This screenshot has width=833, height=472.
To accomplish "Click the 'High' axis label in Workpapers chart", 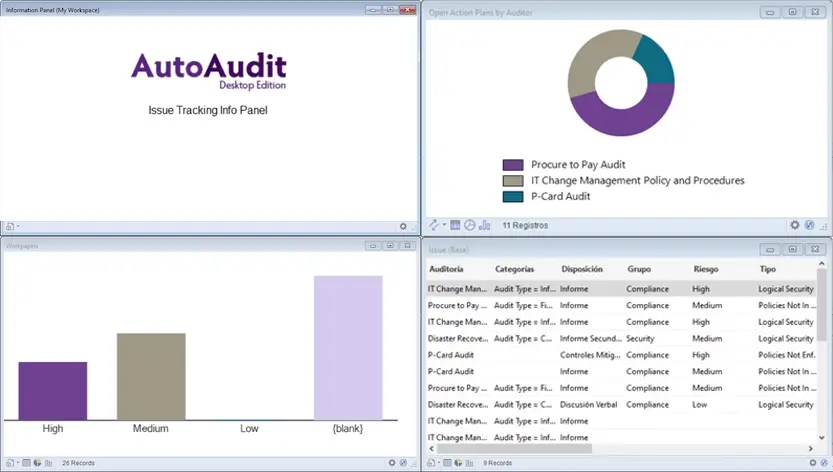I will (x=53, y=428).
